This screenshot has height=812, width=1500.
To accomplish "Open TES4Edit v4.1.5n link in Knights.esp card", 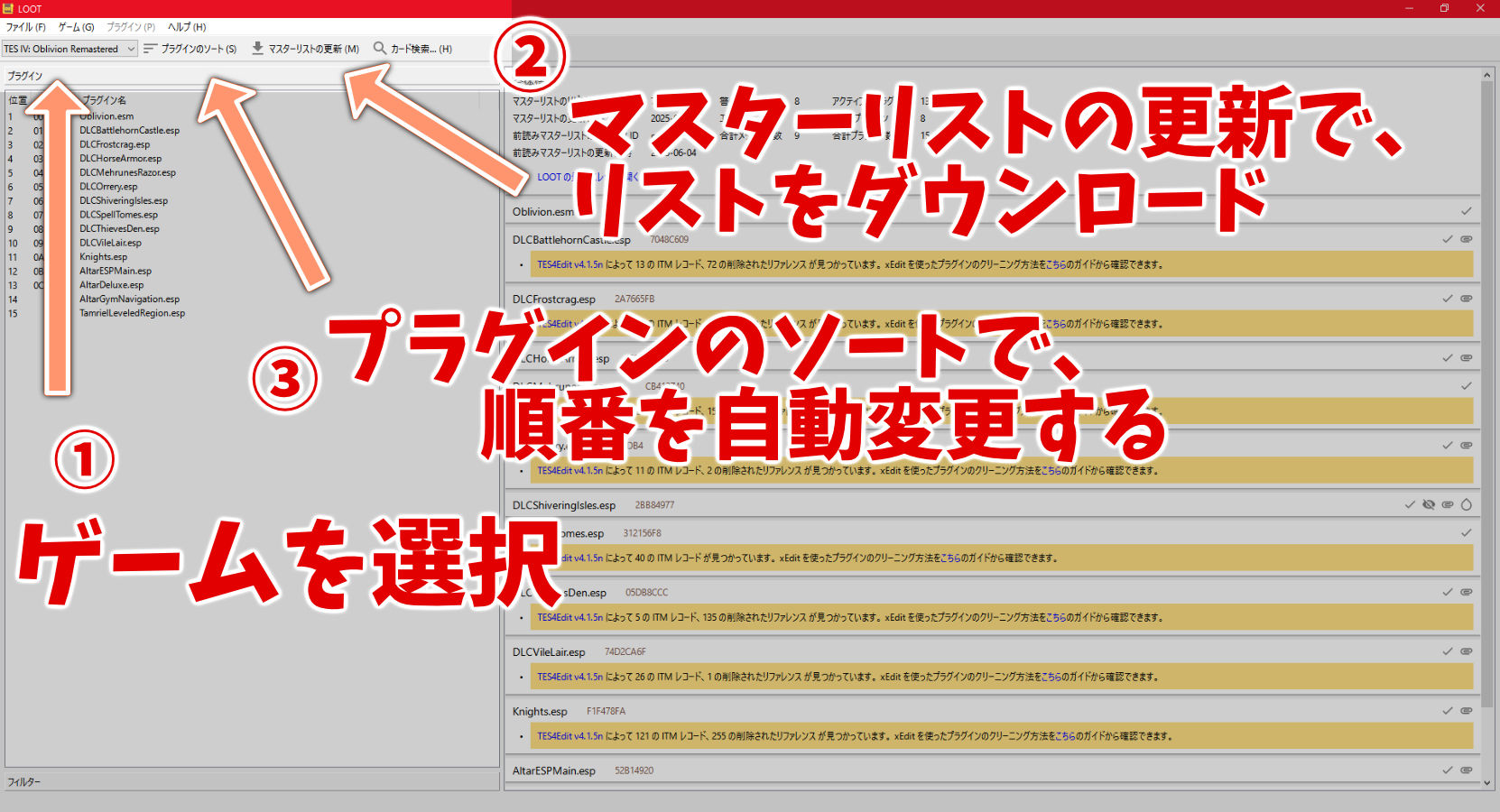I will (569, 736).
